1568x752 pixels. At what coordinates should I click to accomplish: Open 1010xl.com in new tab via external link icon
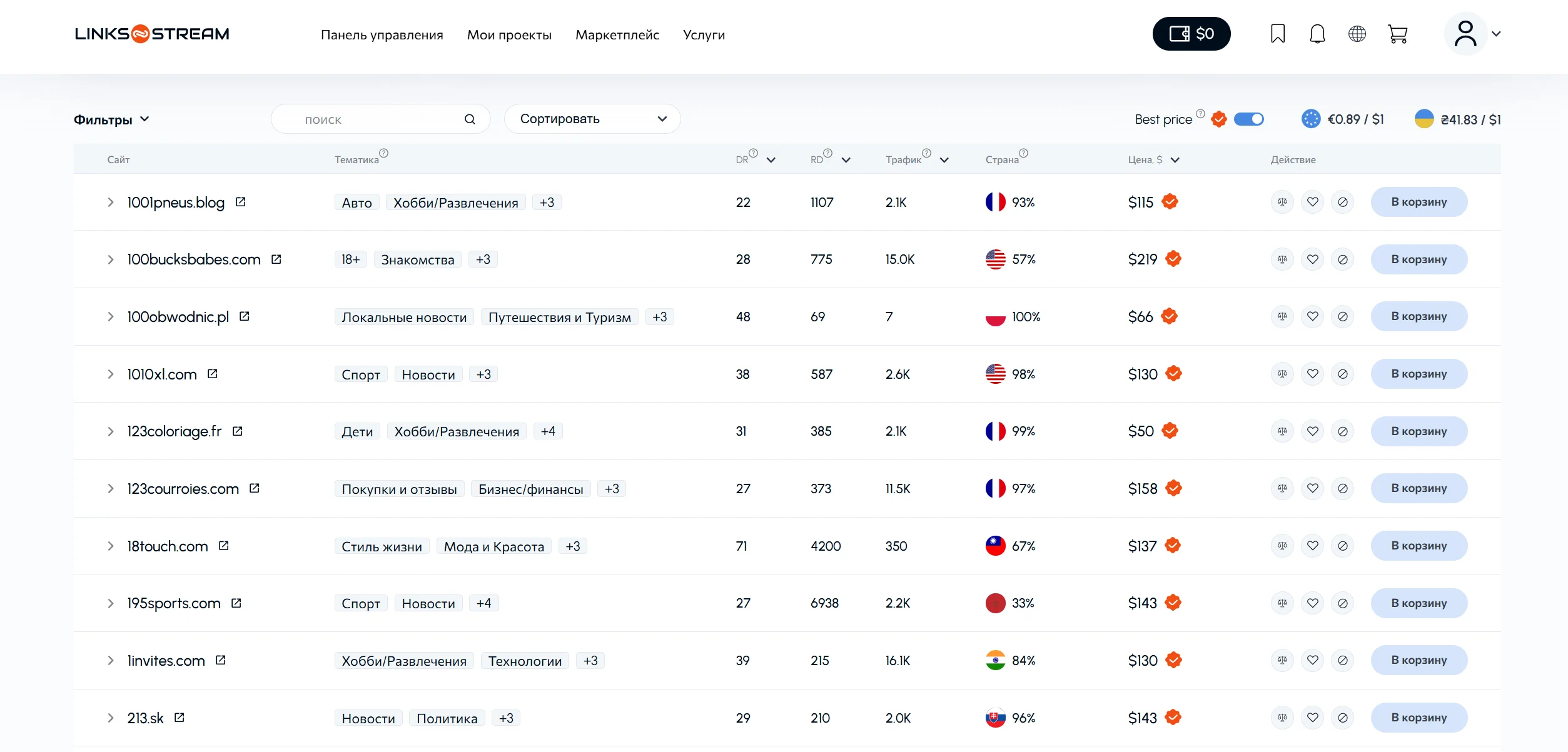213,374
